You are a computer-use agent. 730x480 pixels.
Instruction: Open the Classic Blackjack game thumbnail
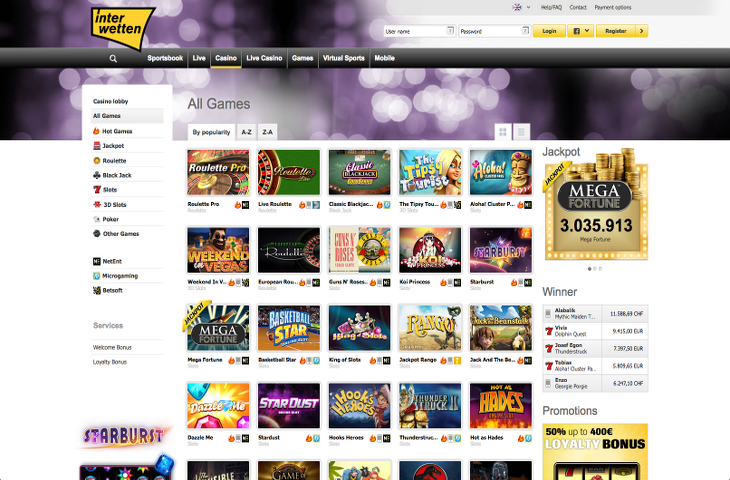359,172
